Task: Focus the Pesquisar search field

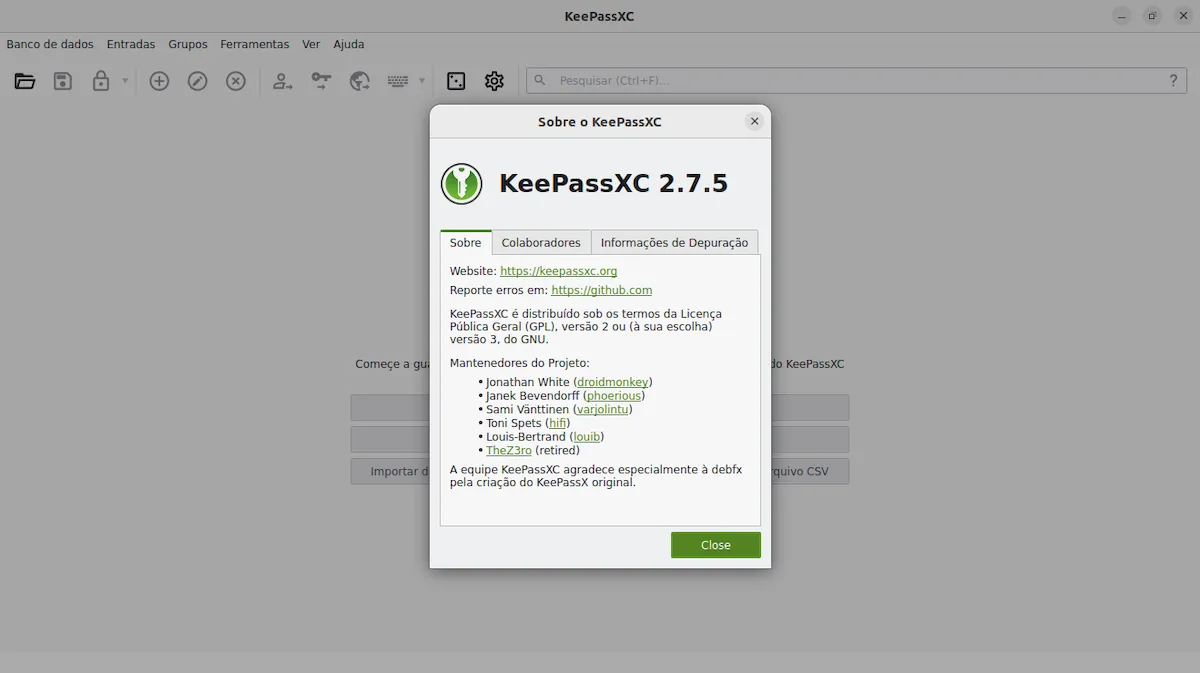Action: click(x=857, y=81)
